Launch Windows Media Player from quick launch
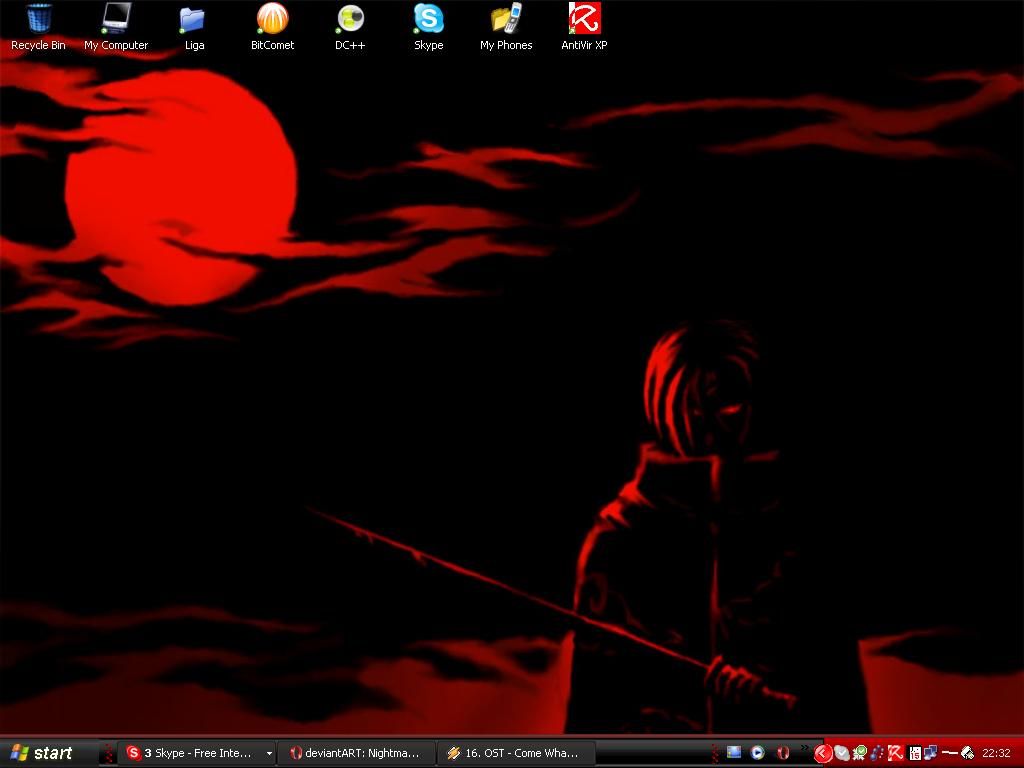Image resolution: width=1024 pixels, height=768 pixels. point(758,752)
